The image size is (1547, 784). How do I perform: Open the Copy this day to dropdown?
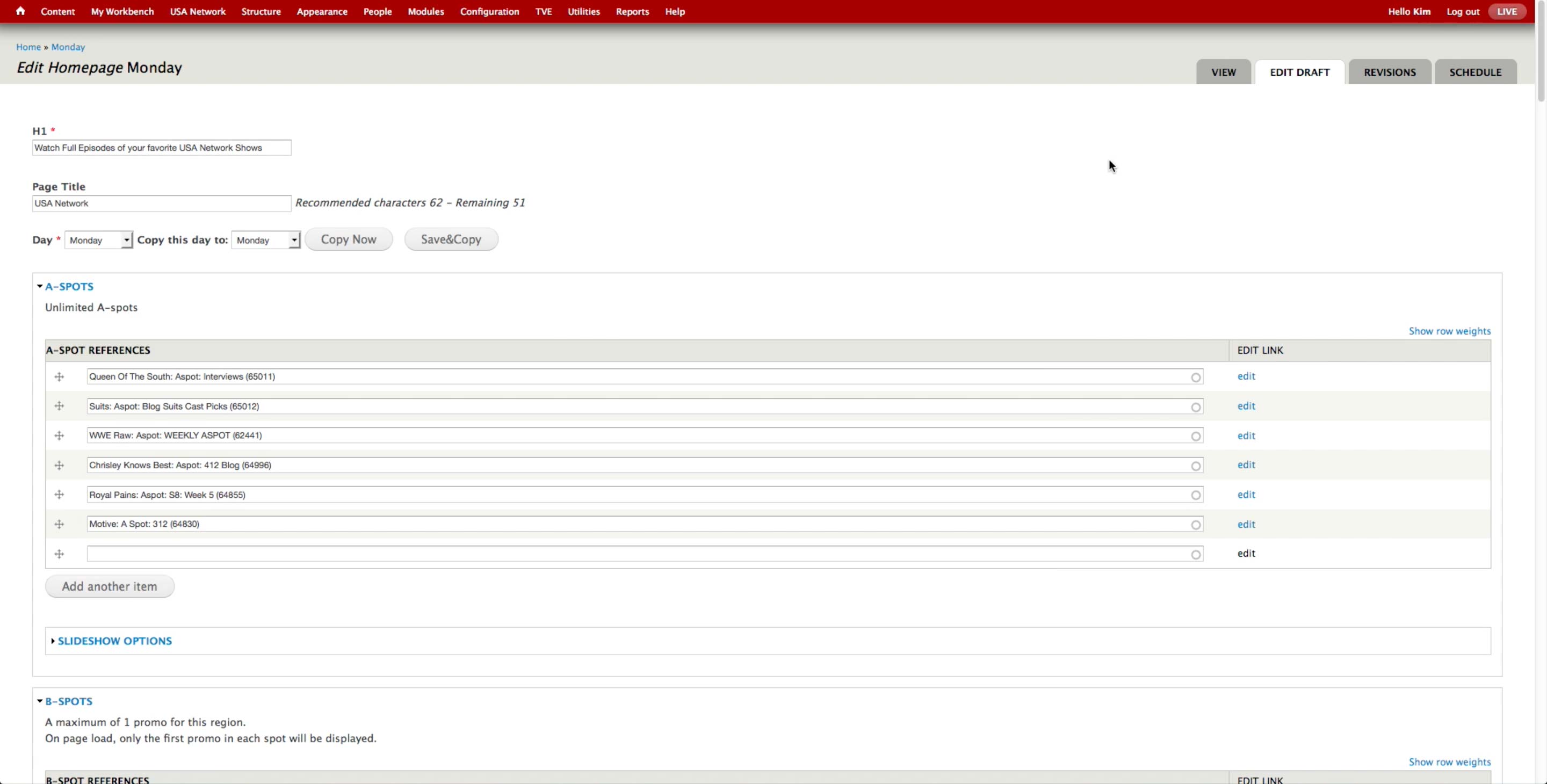click(265, 240)
